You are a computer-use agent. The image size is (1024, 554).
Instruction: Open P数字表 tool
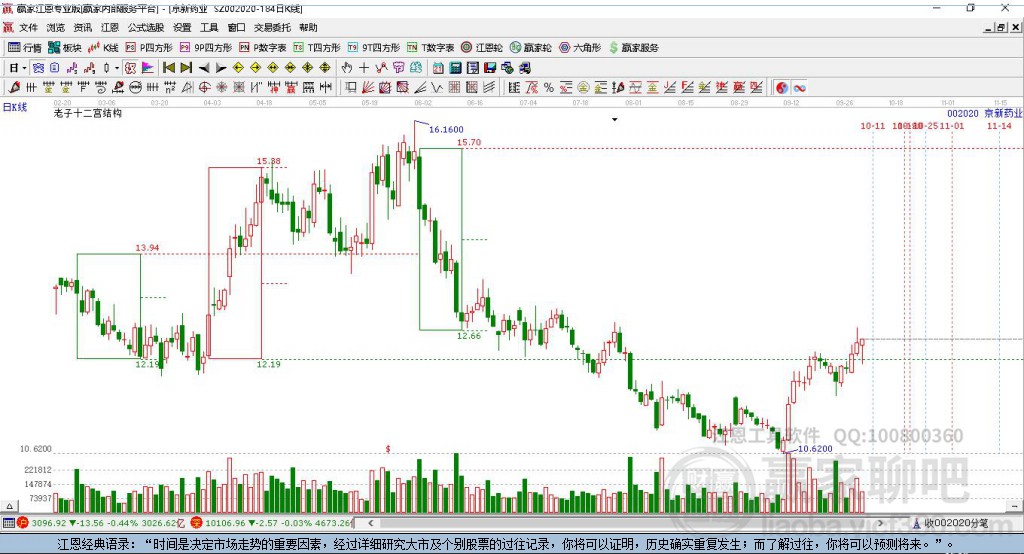click(x=263, y=48)
